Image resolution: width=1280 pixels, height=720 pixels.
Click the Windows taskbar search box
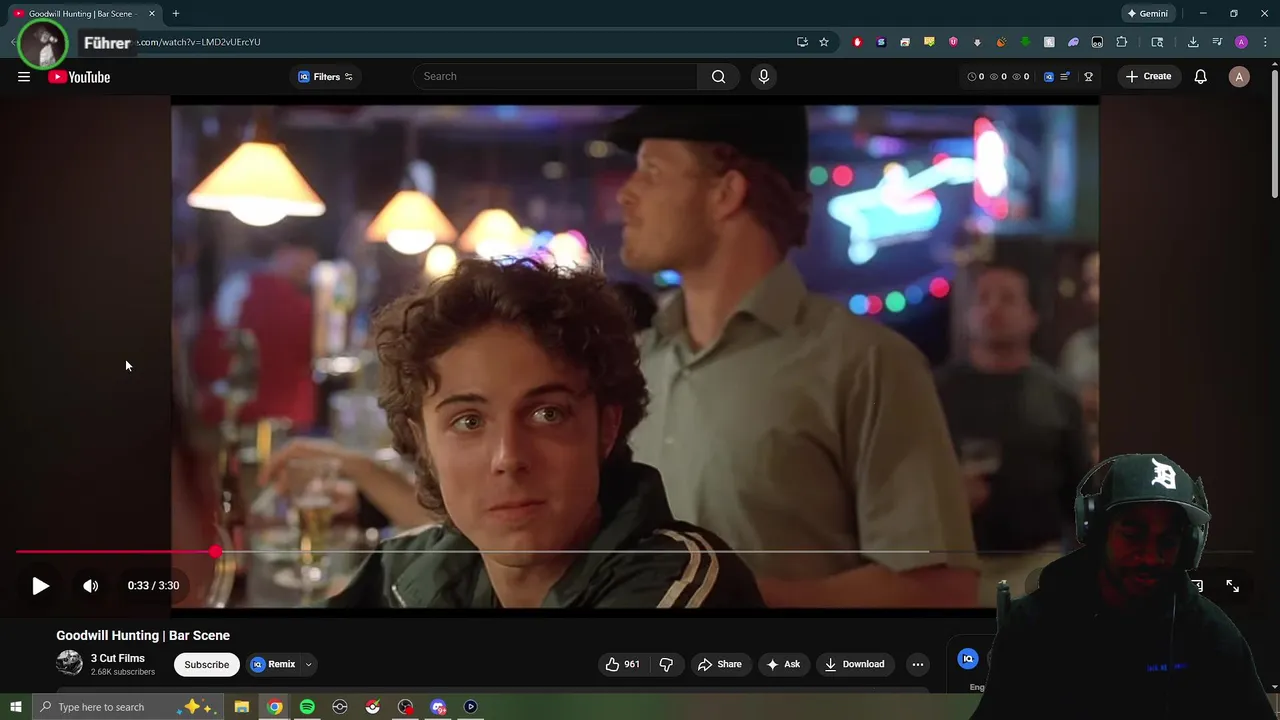pos(128,707)
